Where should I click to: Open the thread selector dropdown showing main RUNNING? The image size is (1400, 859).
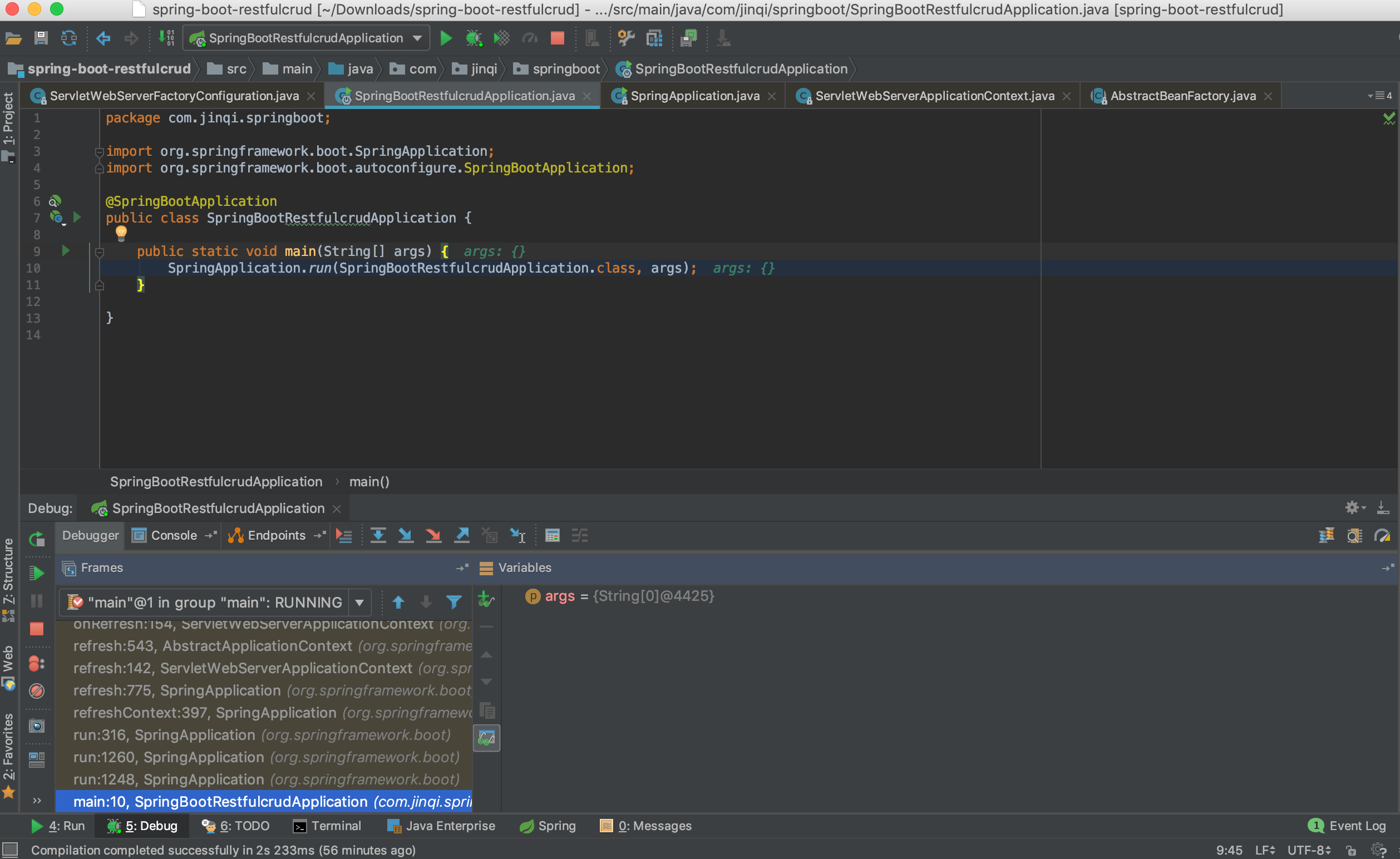pyautogui.click(x=215, y=602)
